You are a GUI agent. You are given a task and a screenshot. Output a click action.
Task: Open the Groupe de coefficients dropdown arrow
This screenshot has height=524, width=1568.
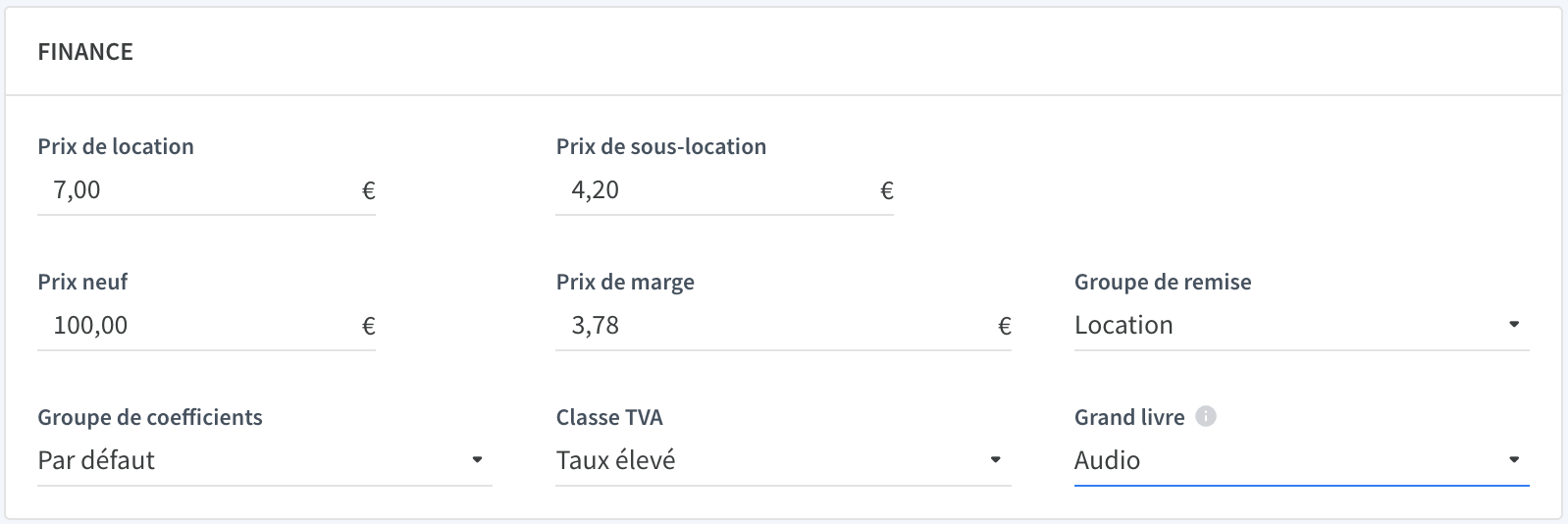(x=477, y=459)
